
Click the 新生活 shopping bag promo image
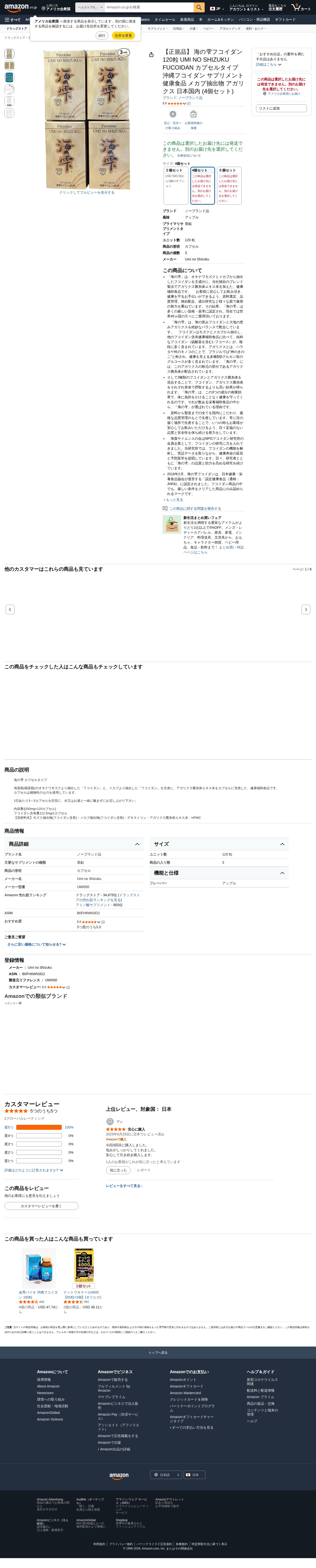pos(171,525)
